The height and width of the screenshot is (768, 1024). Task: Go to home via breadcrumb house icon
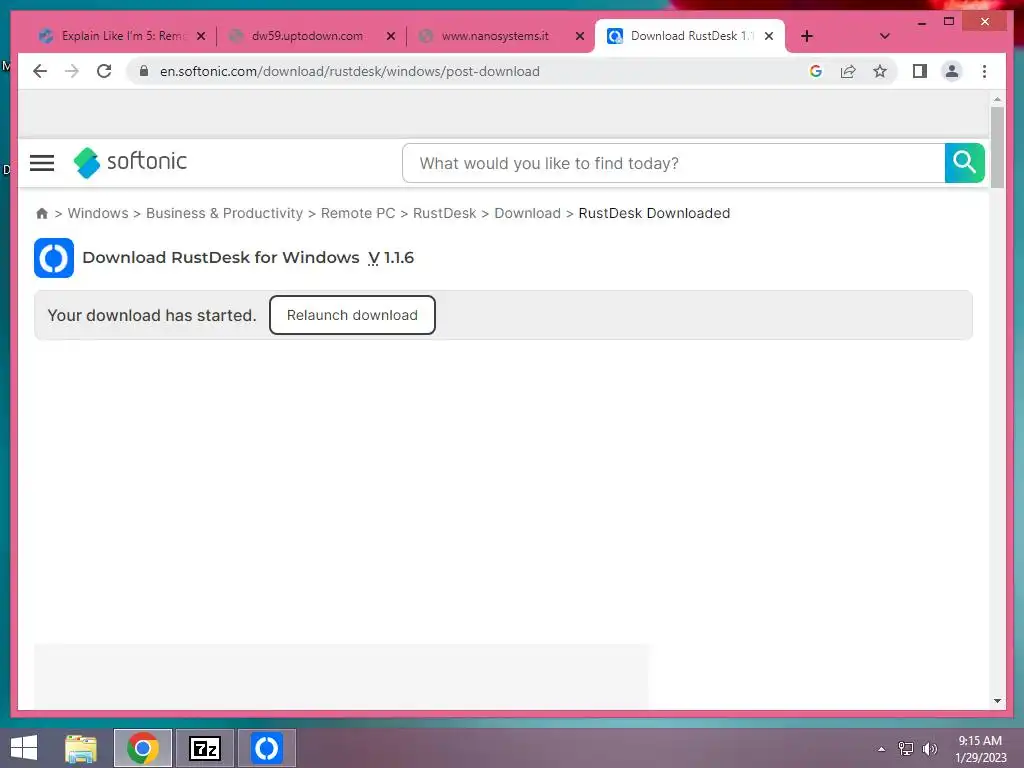tap(42, 214)
